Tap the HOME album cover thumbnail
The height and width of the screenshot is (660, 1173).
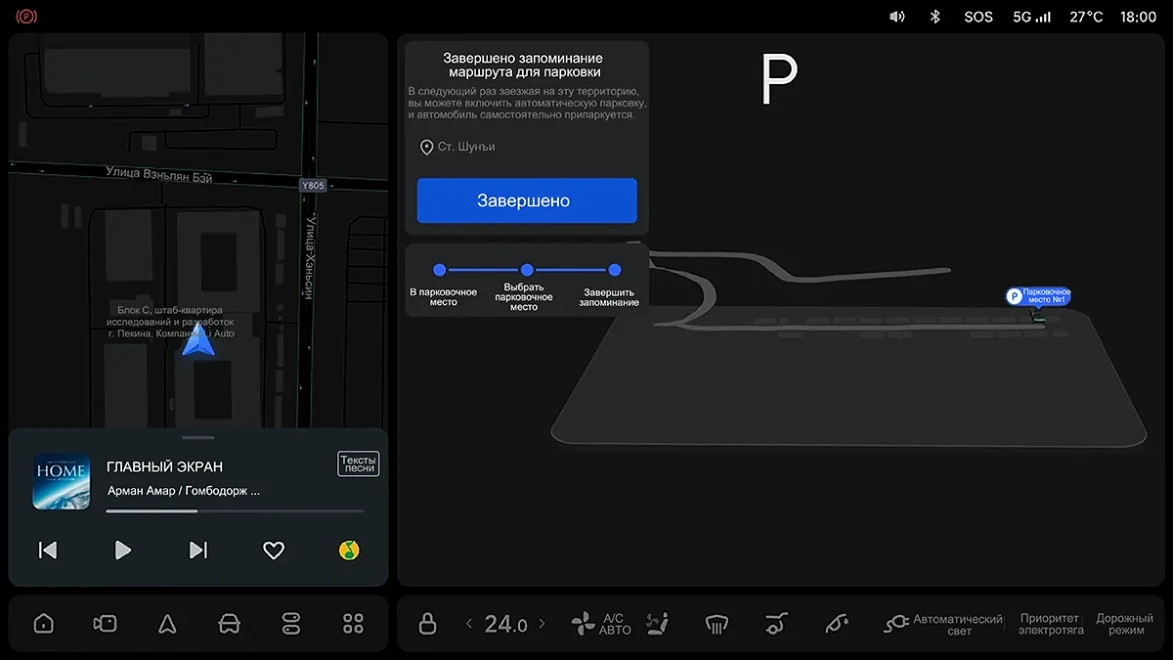tap(61, 481)
